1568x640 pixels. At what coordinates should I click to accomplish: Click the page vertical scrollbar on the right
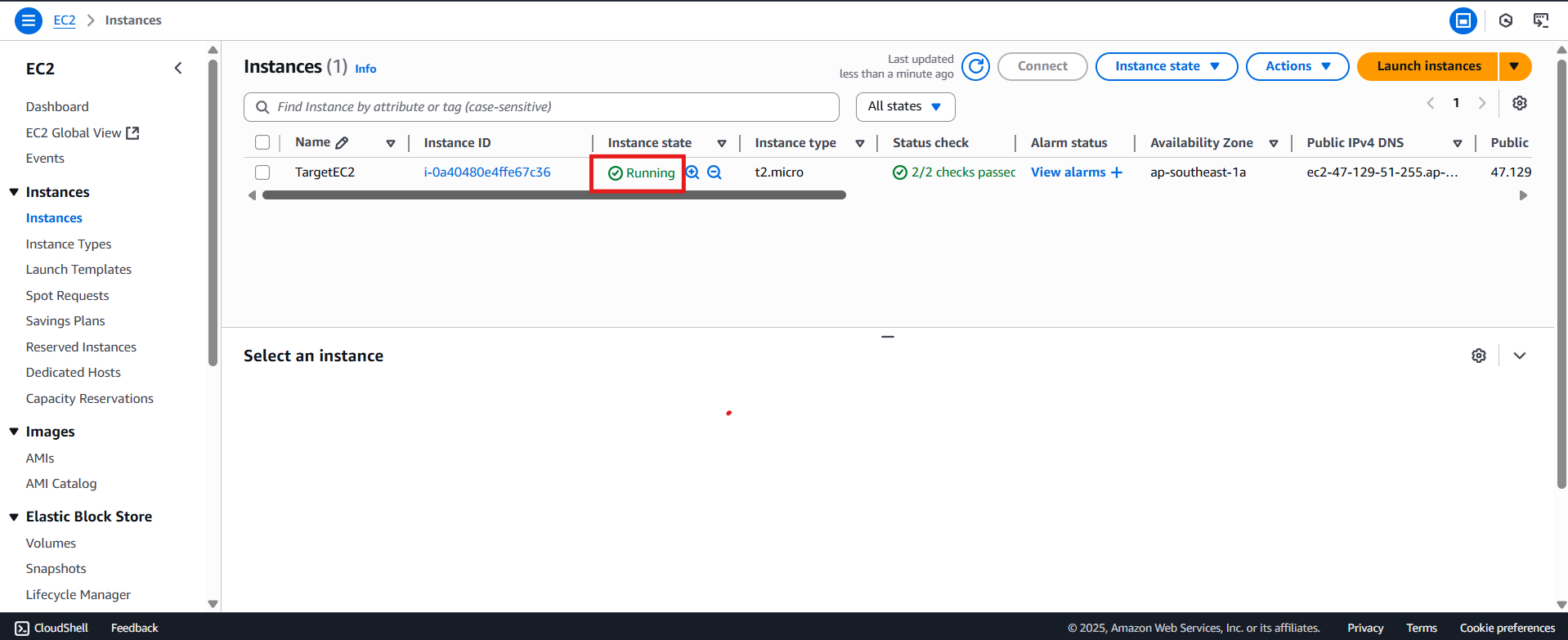tap(1561, 274)
